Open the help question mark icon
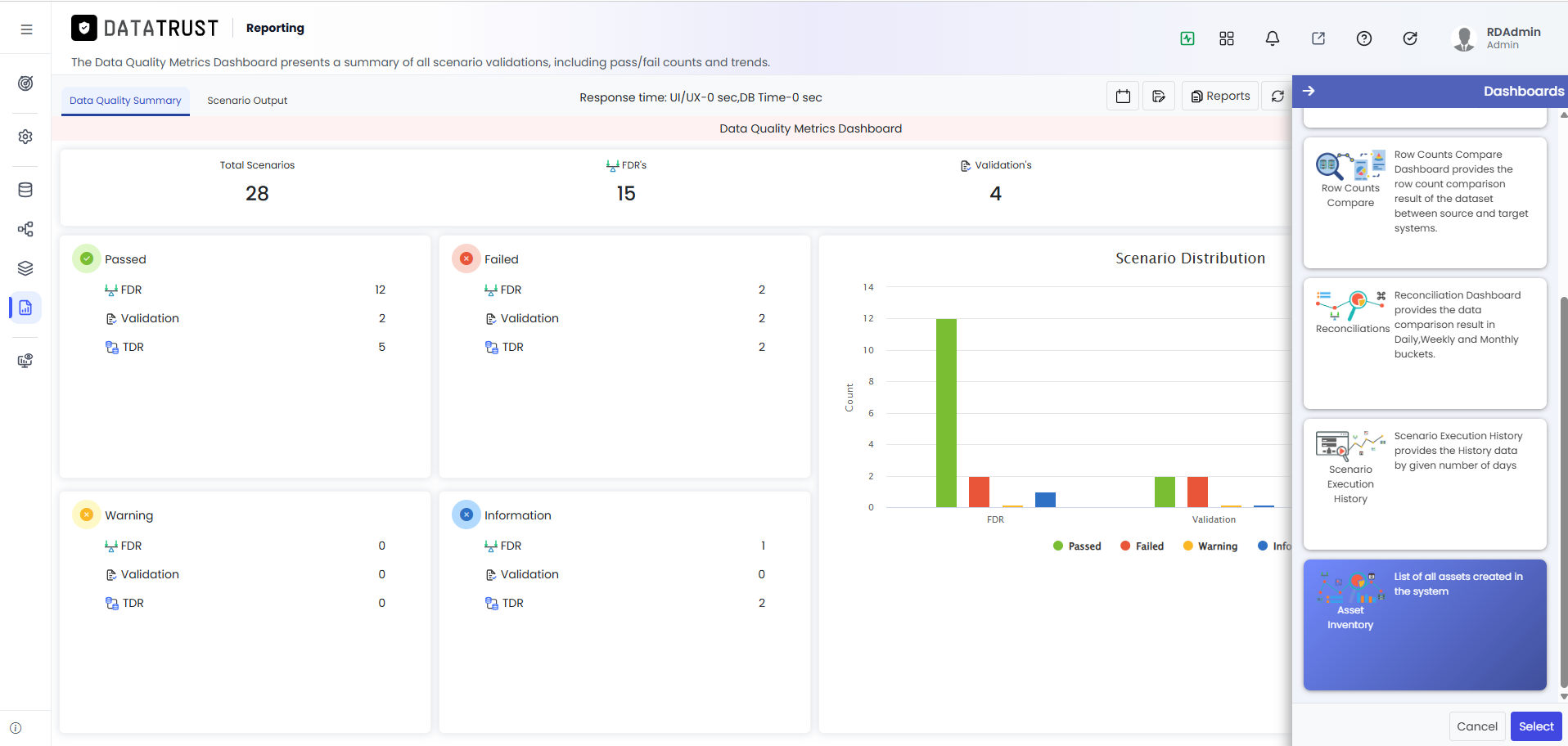This screenshot has height=746, width=1568. 1364,38
